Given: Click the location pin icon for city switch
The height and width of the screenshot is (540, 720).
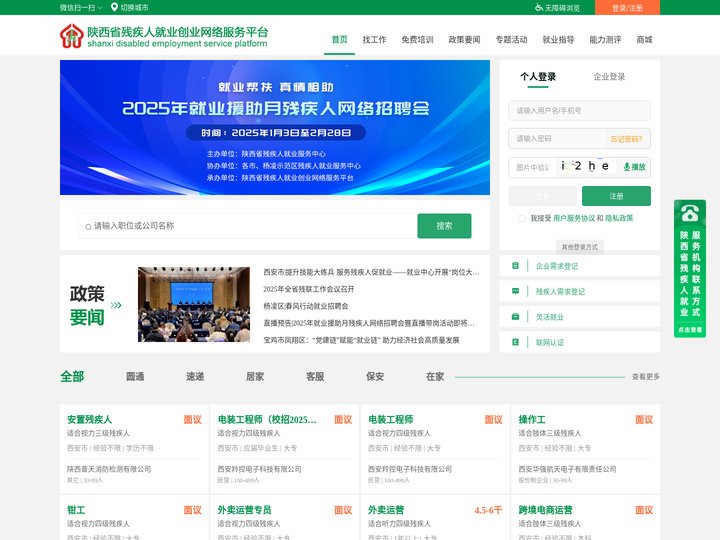Looking at the screenshot, I should pos(114,7).
